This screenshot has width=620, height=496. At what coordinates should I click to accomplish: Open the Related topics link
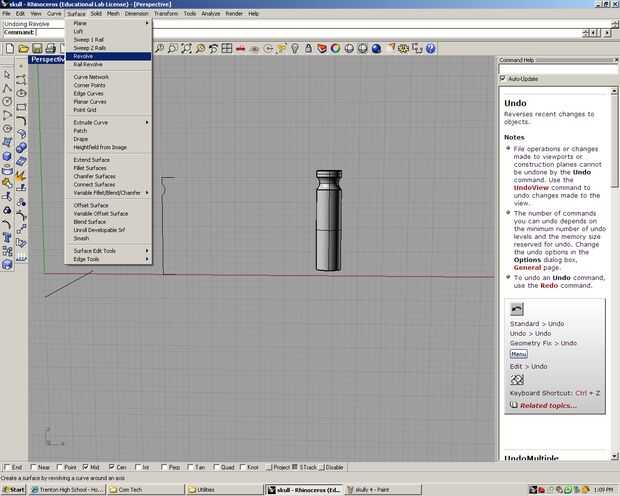point(548,405)
